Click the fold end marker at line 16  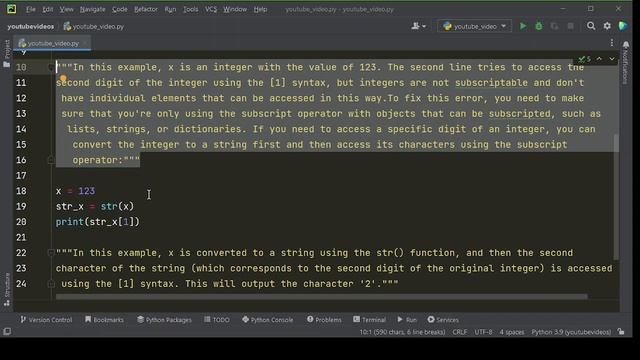click(x=51, y=160)
